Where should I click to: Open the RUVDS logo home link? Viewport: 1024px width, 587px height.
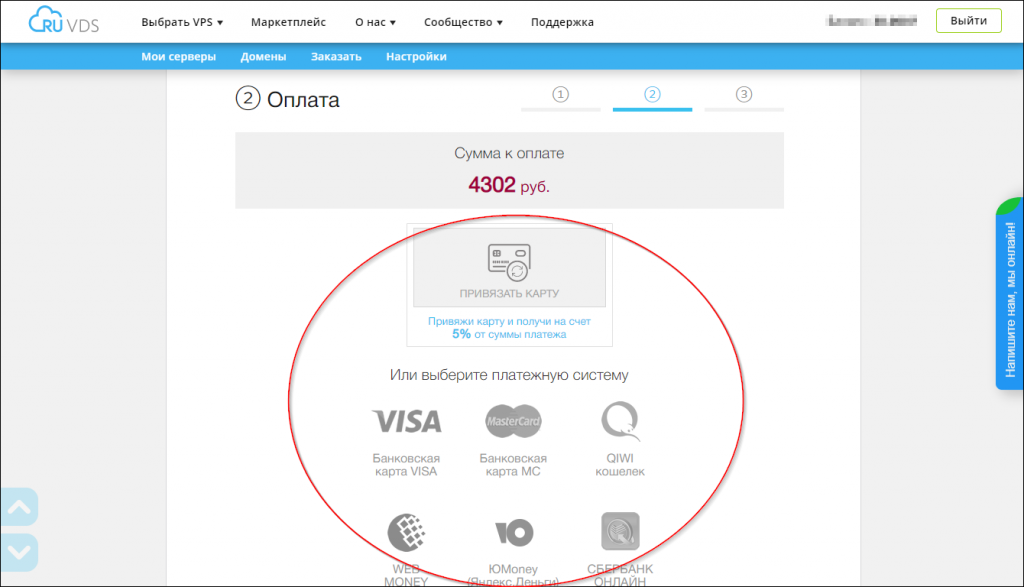coord(63,20)
